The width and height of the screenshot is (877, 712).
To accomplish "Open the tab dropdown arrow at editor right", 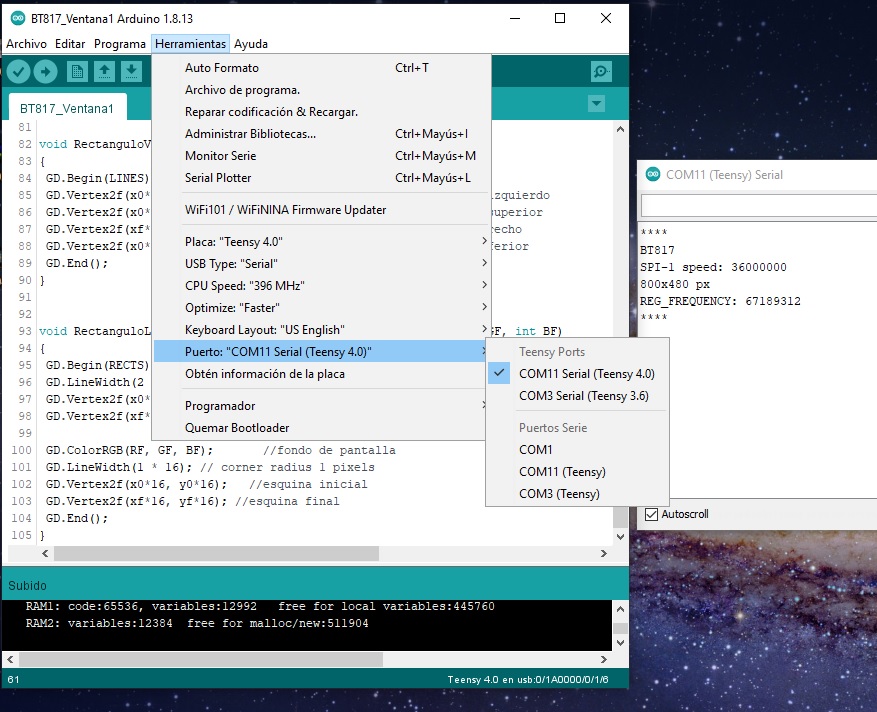I will click(x=596, y=103).
